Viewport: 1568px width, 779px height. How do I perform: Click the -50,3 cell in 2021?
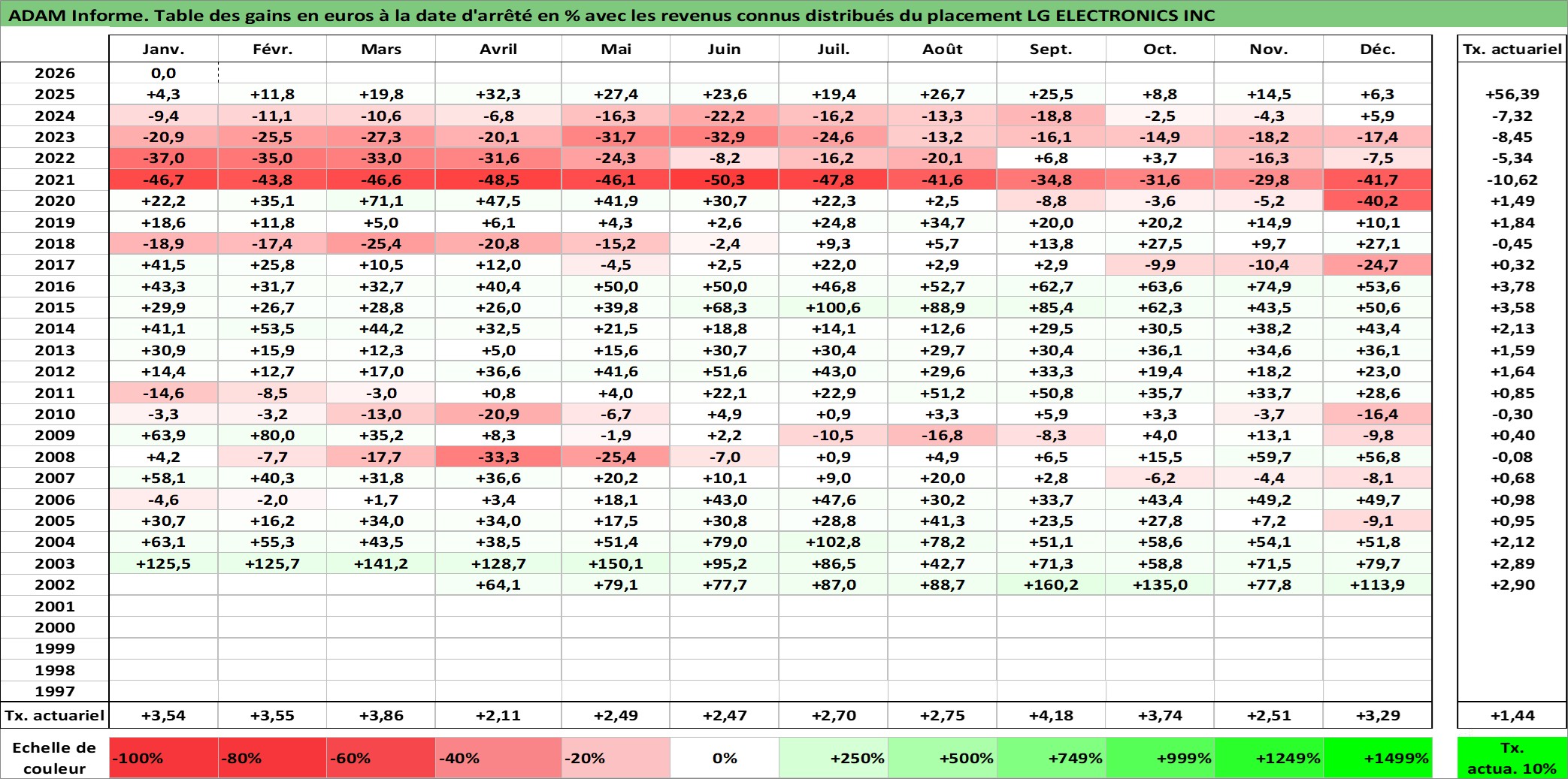[725, 180]
